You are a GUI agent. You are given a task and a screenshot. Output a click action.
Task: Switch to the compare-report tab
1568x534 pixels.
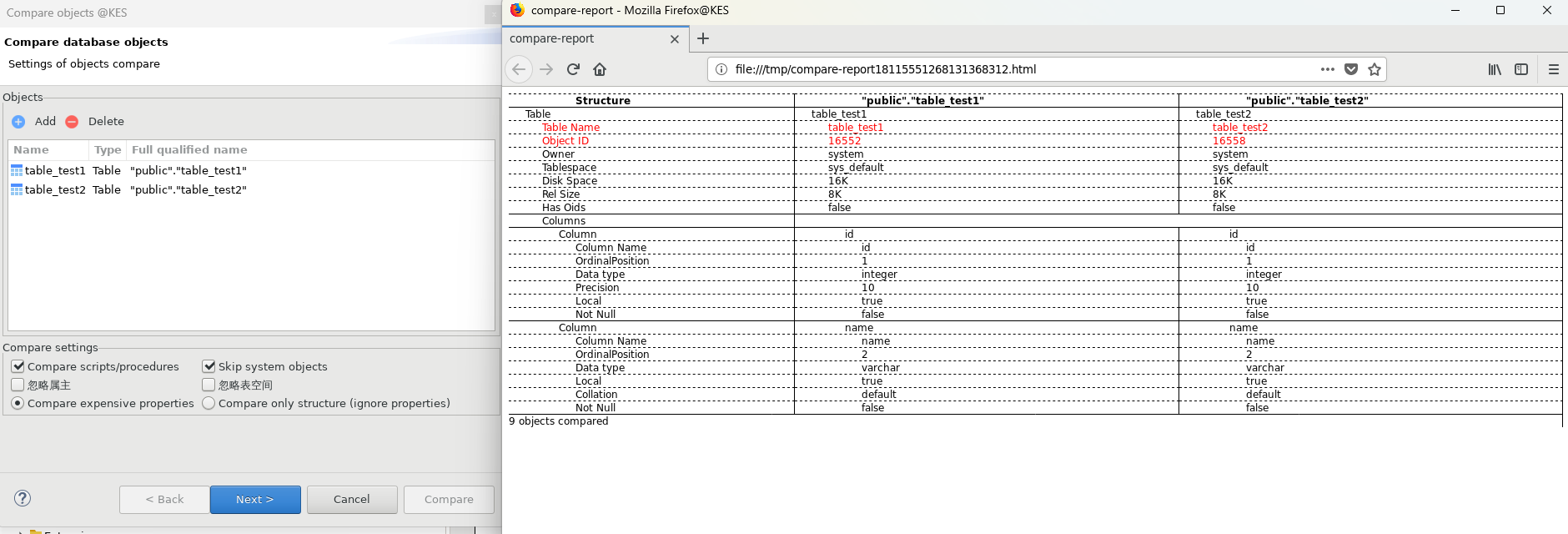[x=584, y=38]
